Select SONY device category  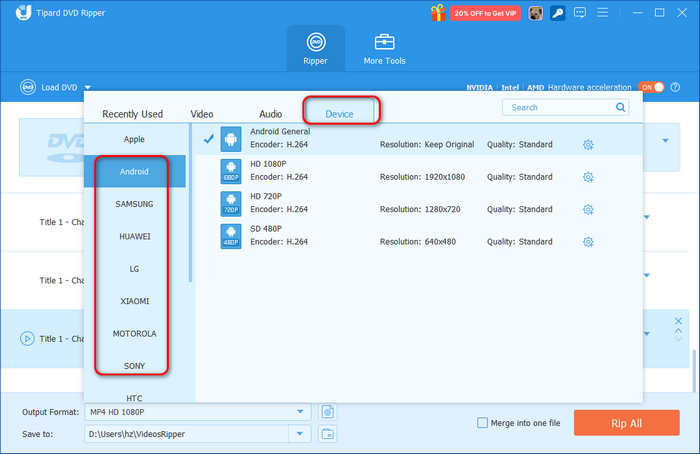134,366
